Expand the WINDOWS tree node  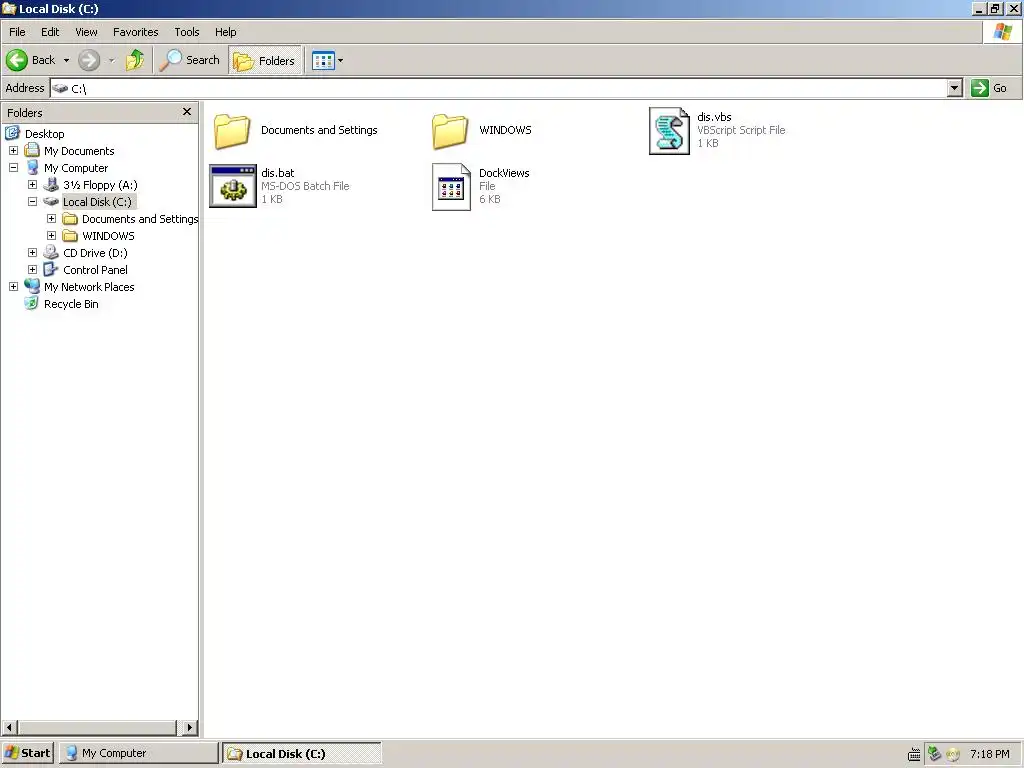pyautogui.click(x=51, y=236)
